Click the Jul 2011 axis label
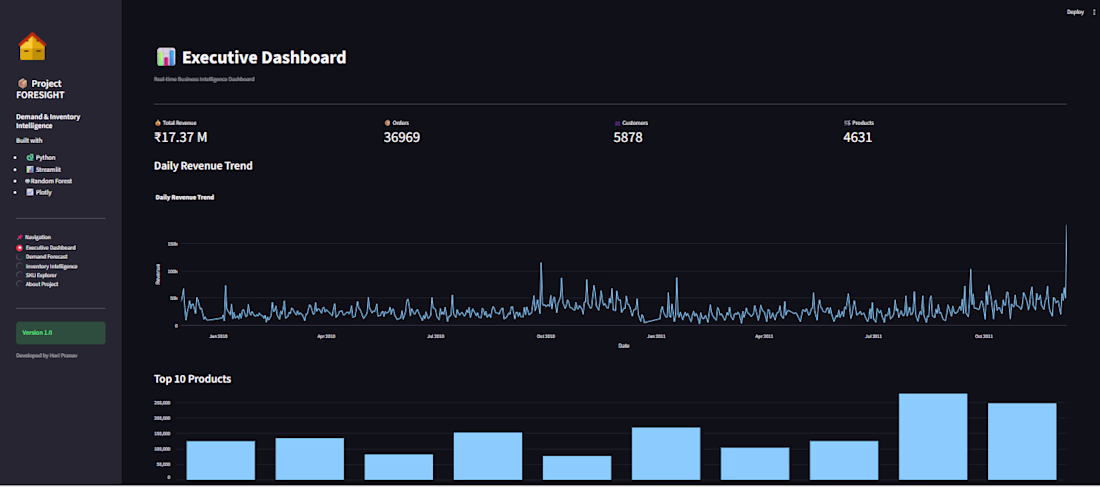 [x=873, y=336]
